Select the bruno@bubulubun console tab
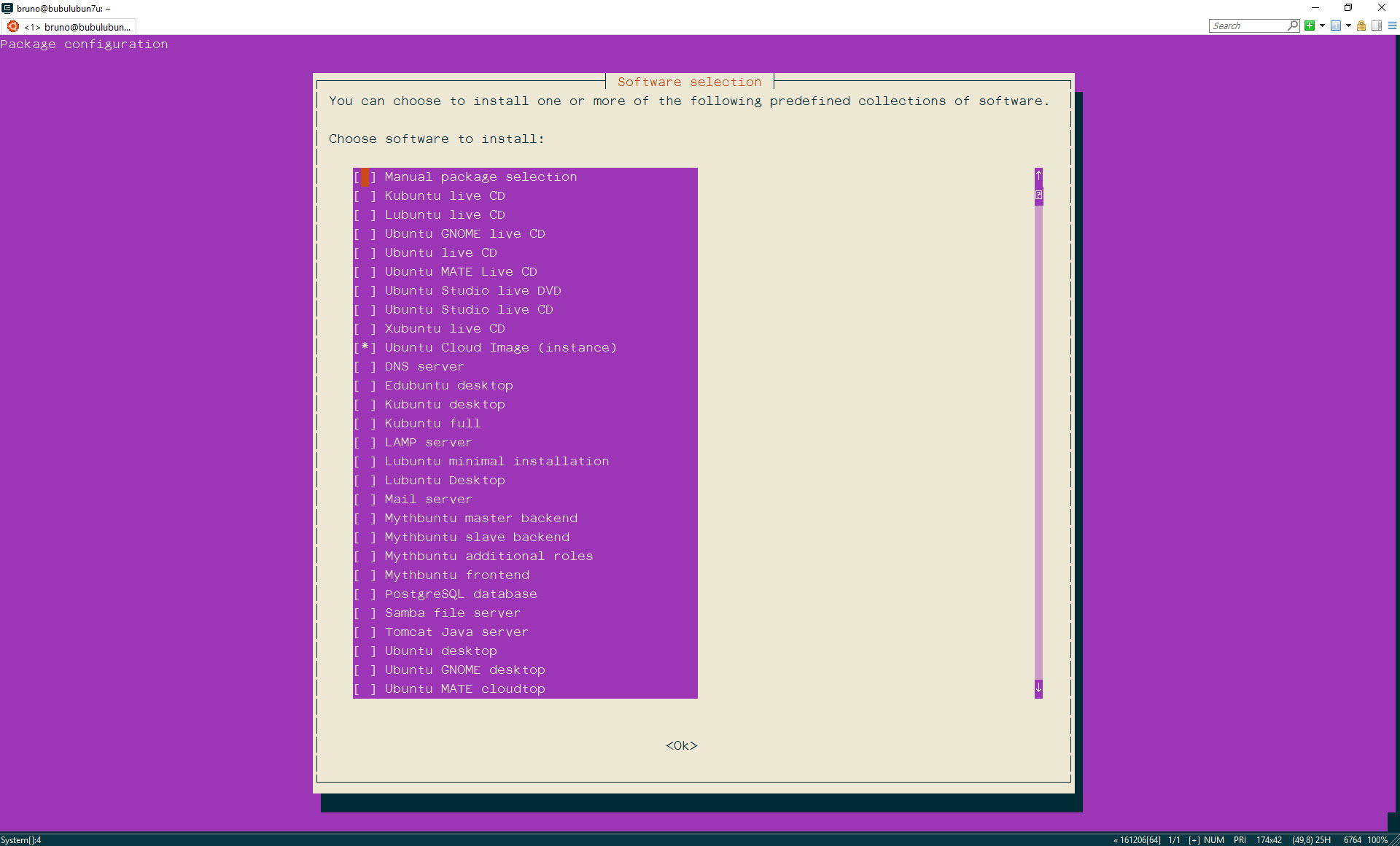 click(x=79, y=27)
